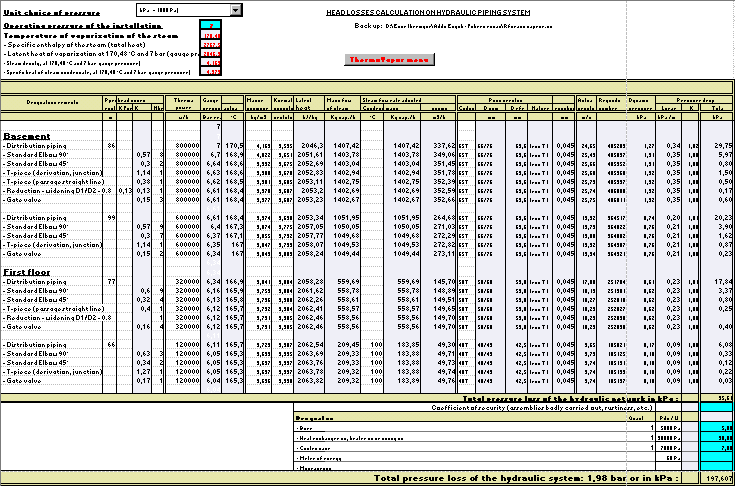Image resolution: width=735 pixels, height=486 pixels.
Task: Click the pressure drop value '6,08'
Action: click(x=726, y=344)
